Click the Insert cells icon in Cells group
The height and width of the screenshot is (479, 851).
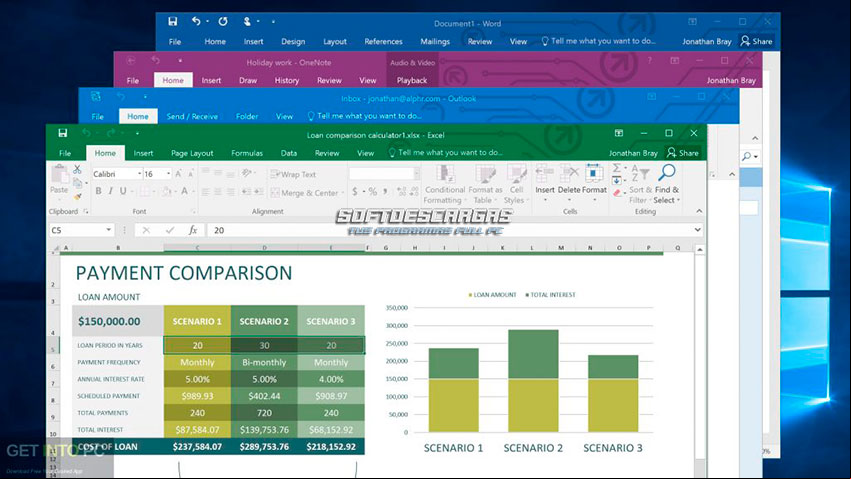click(545, 174)
